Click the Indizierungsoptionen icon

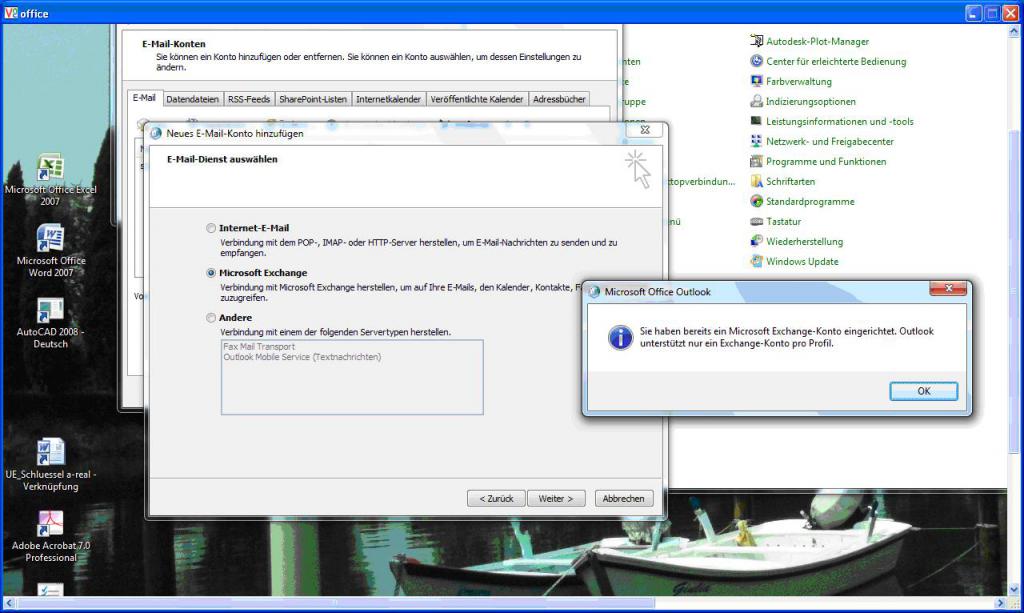click(x=756, y=101)
